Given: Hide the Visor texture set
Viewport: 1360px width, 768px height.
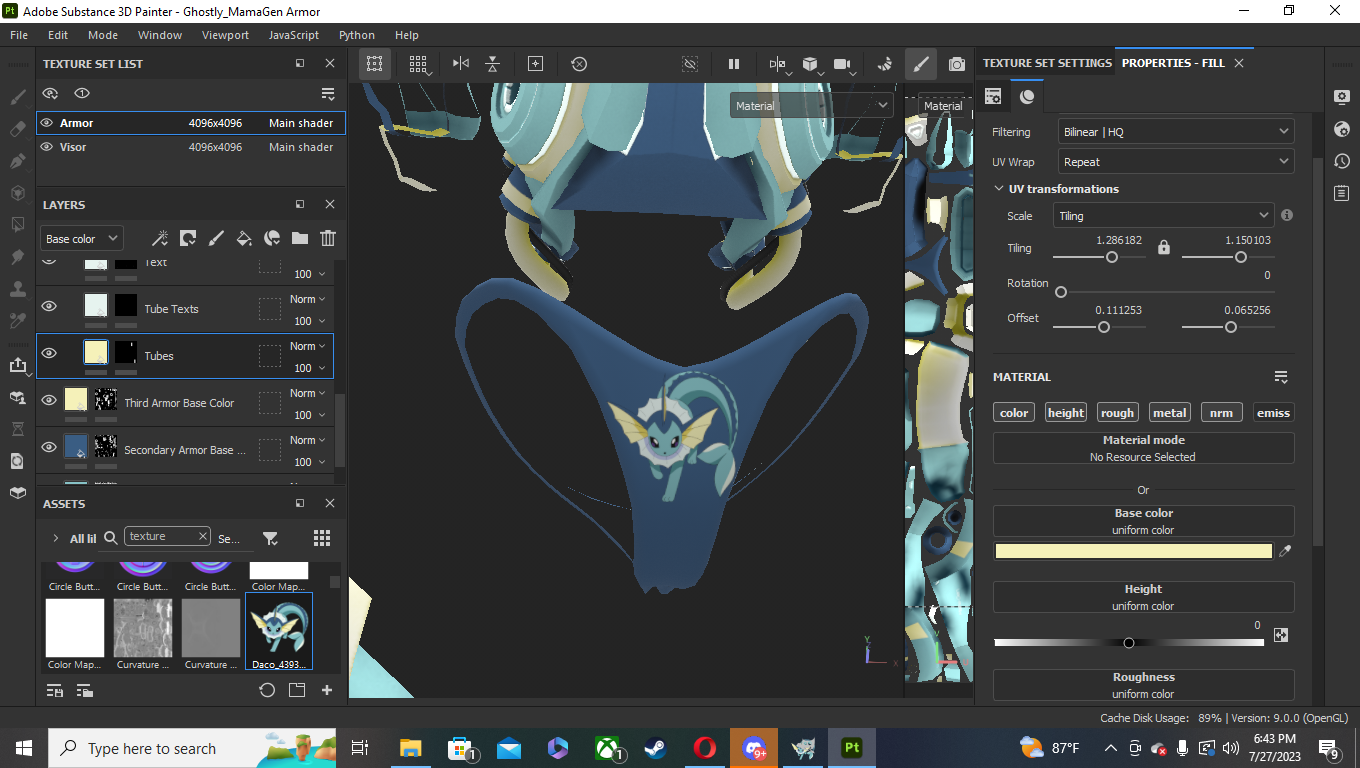Looking at the screenshot, I should (47, 147).
